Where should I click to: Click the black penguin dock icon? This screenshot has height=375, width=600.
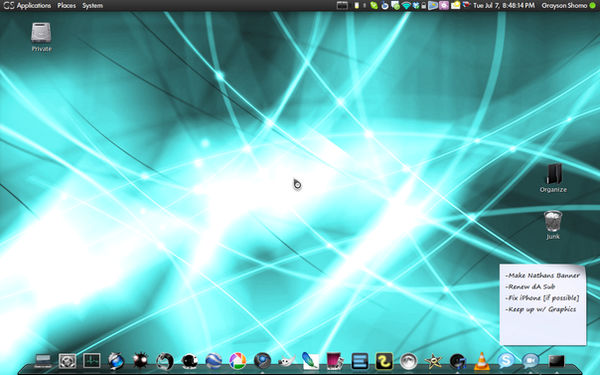click(189, 361)
